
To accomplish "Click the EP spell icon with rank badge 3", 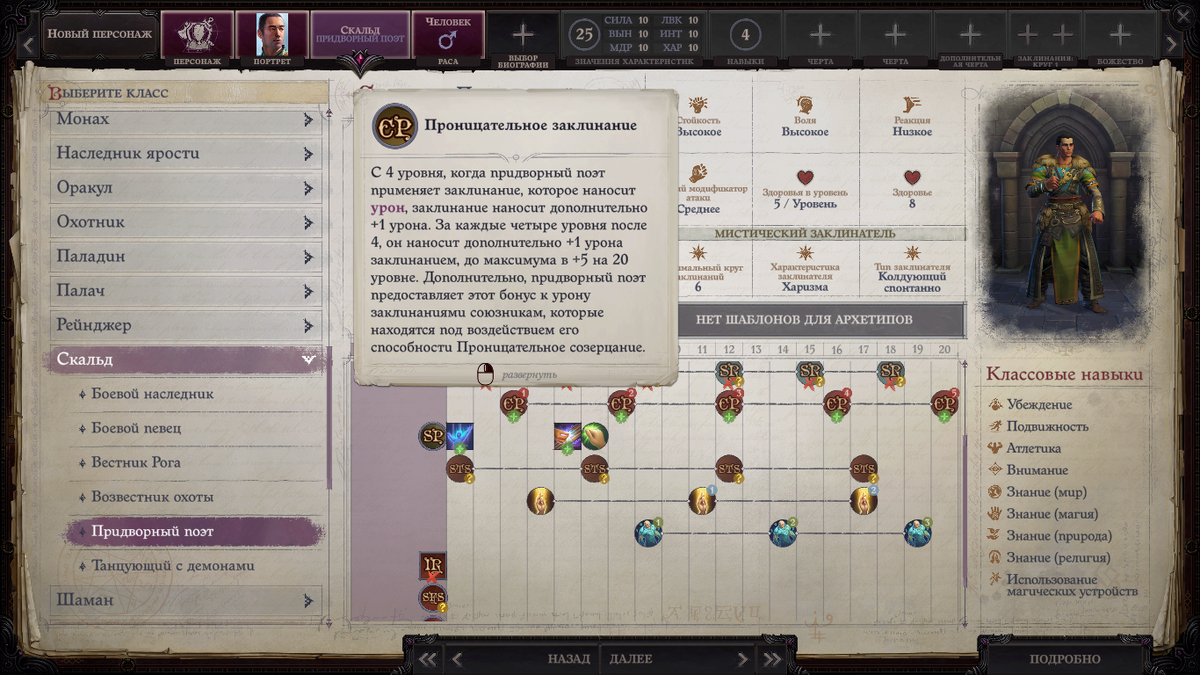I will click(x=729, y=404).
